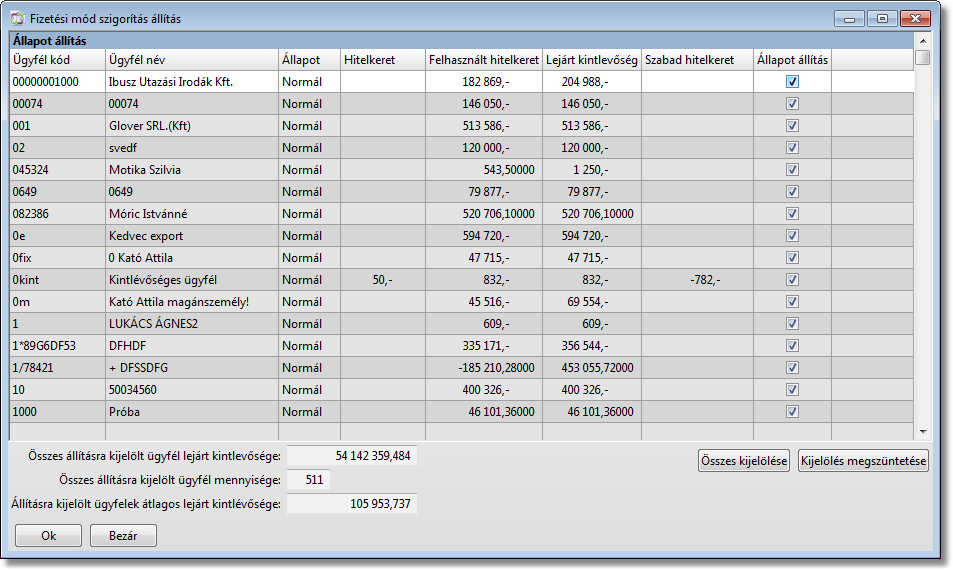Toggle LUKÁCS ÁGNES2 checkbox

coord(792,324)
